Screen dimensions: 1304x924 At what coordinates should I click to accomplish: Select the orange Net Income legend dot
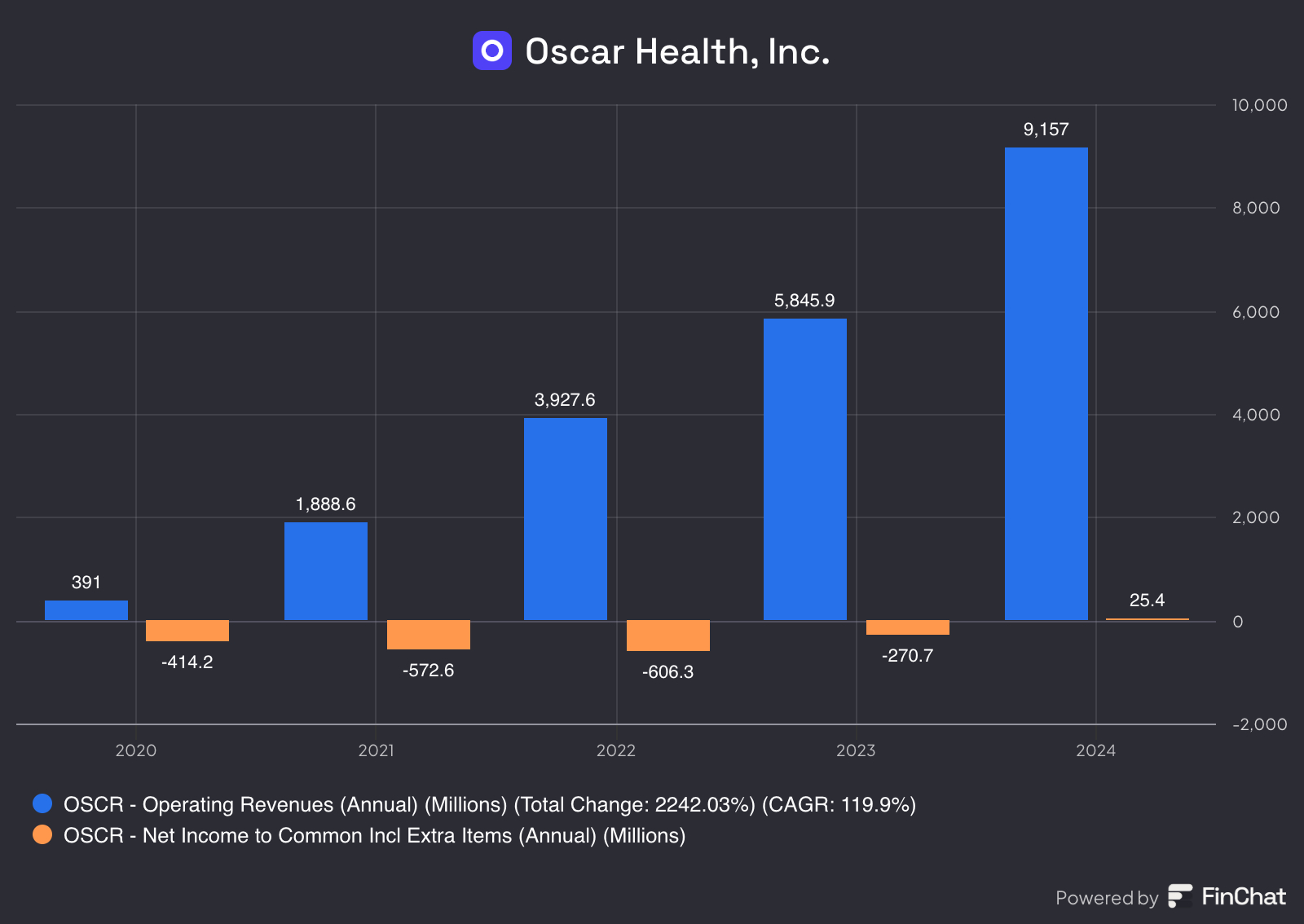pos(42,835)
